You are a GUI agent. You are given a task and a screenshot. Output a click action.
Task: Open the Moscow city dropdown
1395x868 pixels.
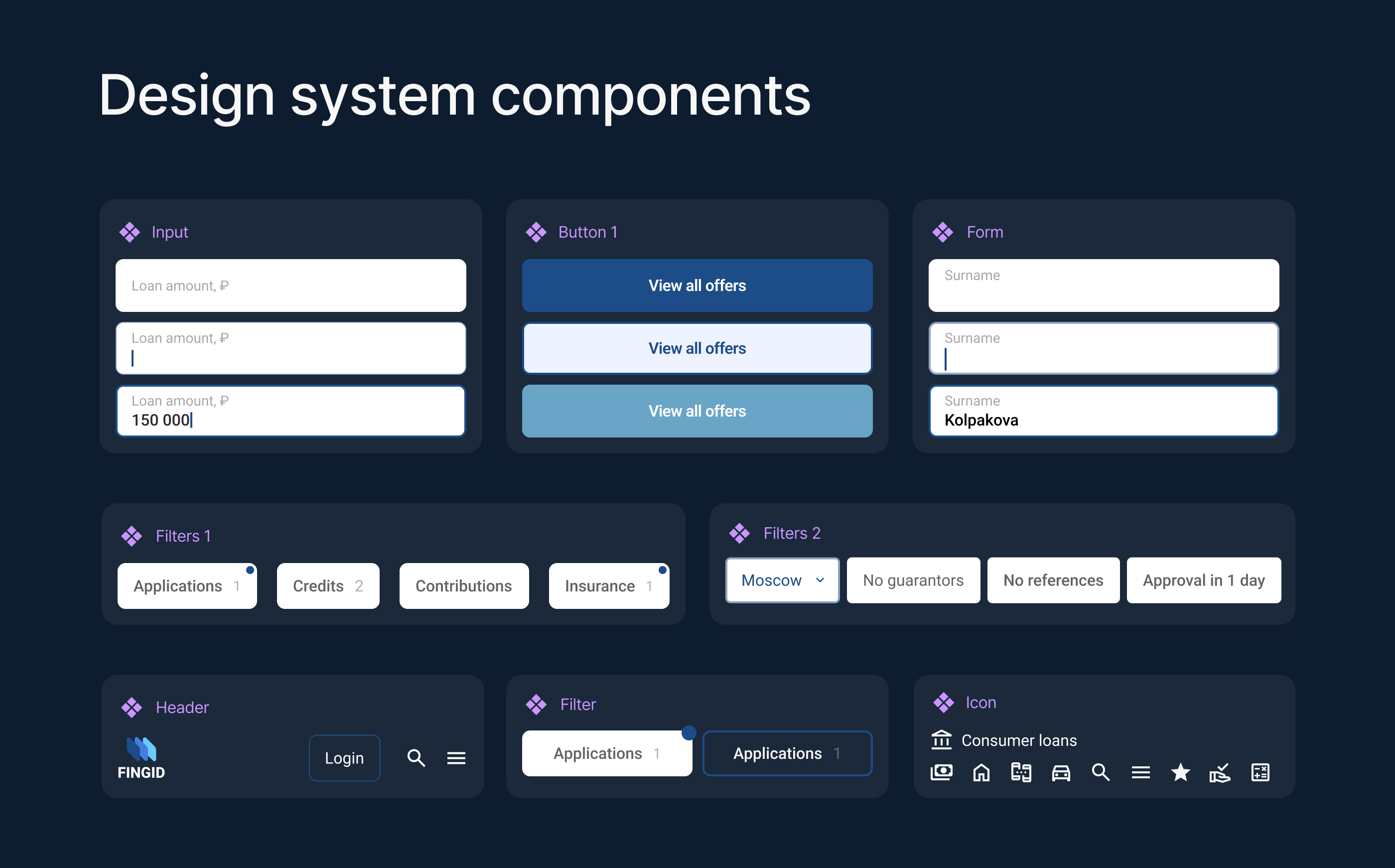782,580
